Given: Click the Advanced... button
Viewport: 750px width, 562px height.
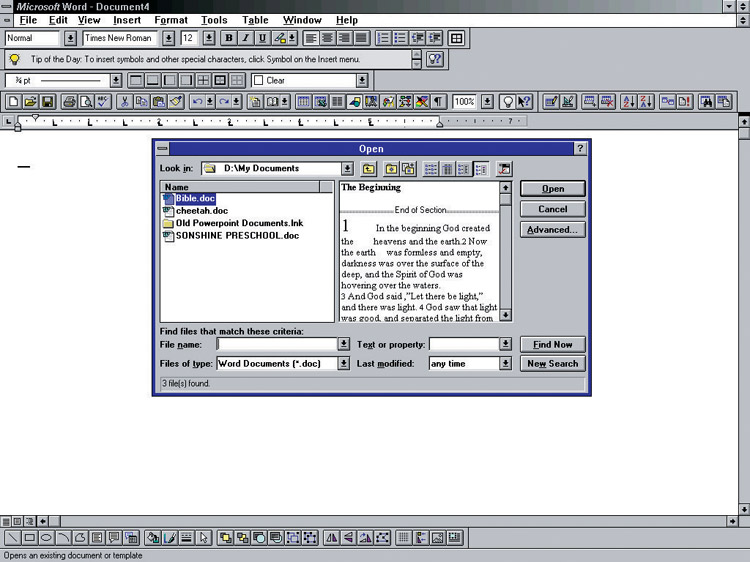Looking at the screenshot, I should (553, 230).
